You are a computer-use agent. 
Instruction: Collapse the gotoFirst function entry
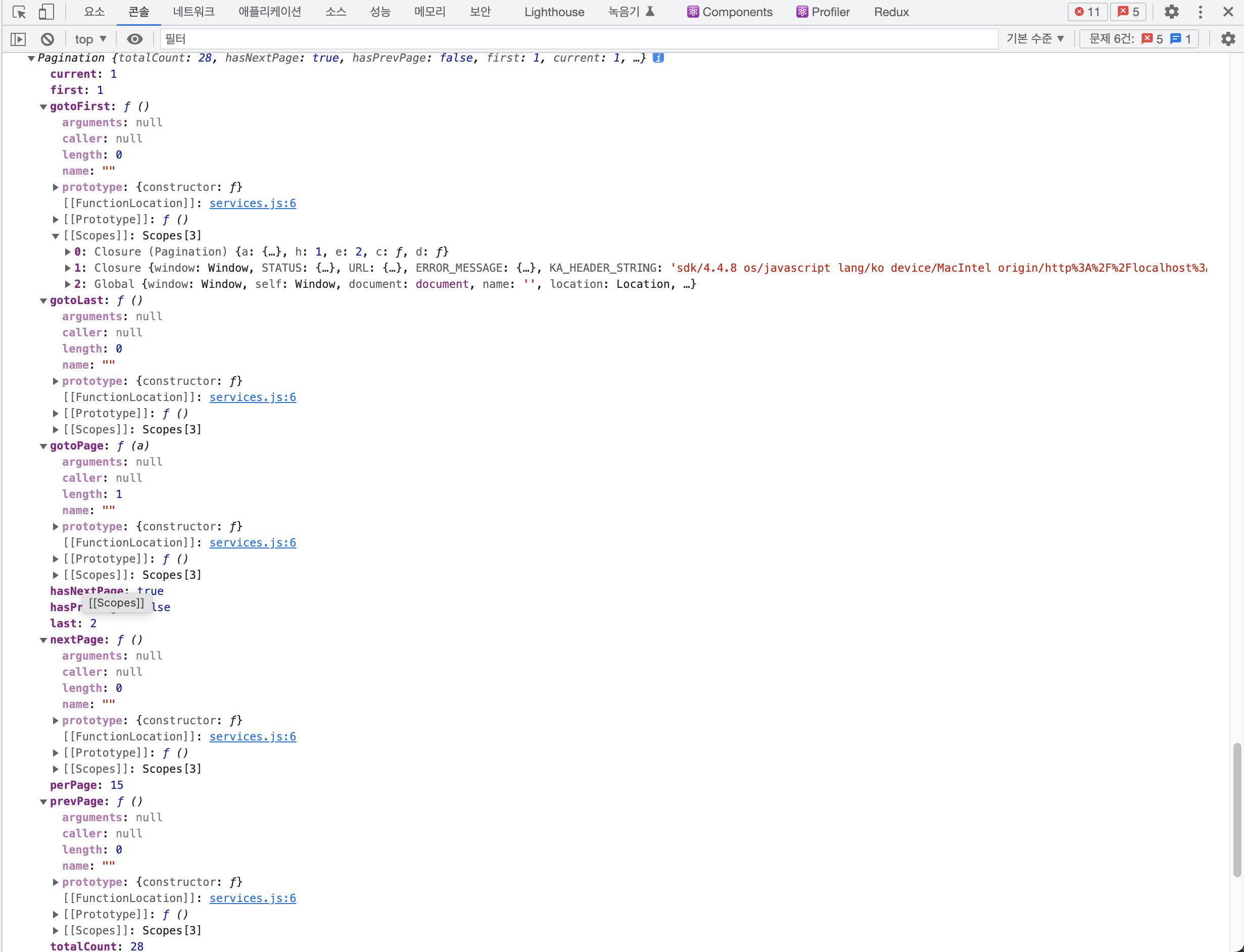tap(43, 107)
